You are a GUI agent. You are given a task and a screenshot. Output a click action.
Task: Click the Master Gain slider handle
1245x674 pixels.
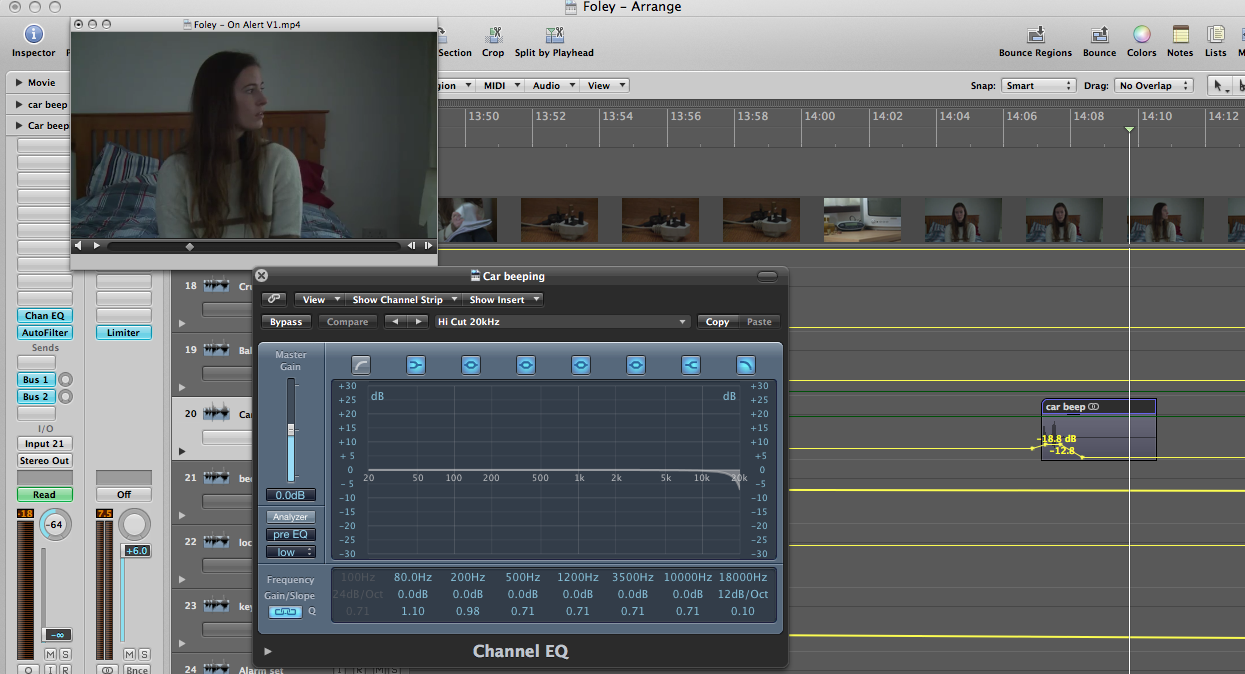click(291, 429)
